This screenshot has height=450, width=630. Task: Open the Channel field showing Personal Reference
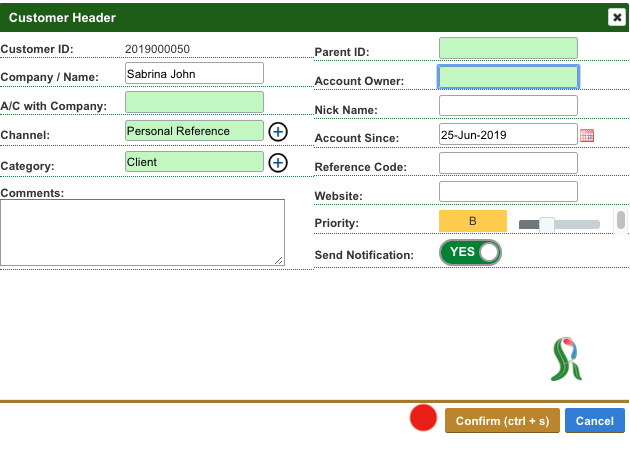pos(194,131)
